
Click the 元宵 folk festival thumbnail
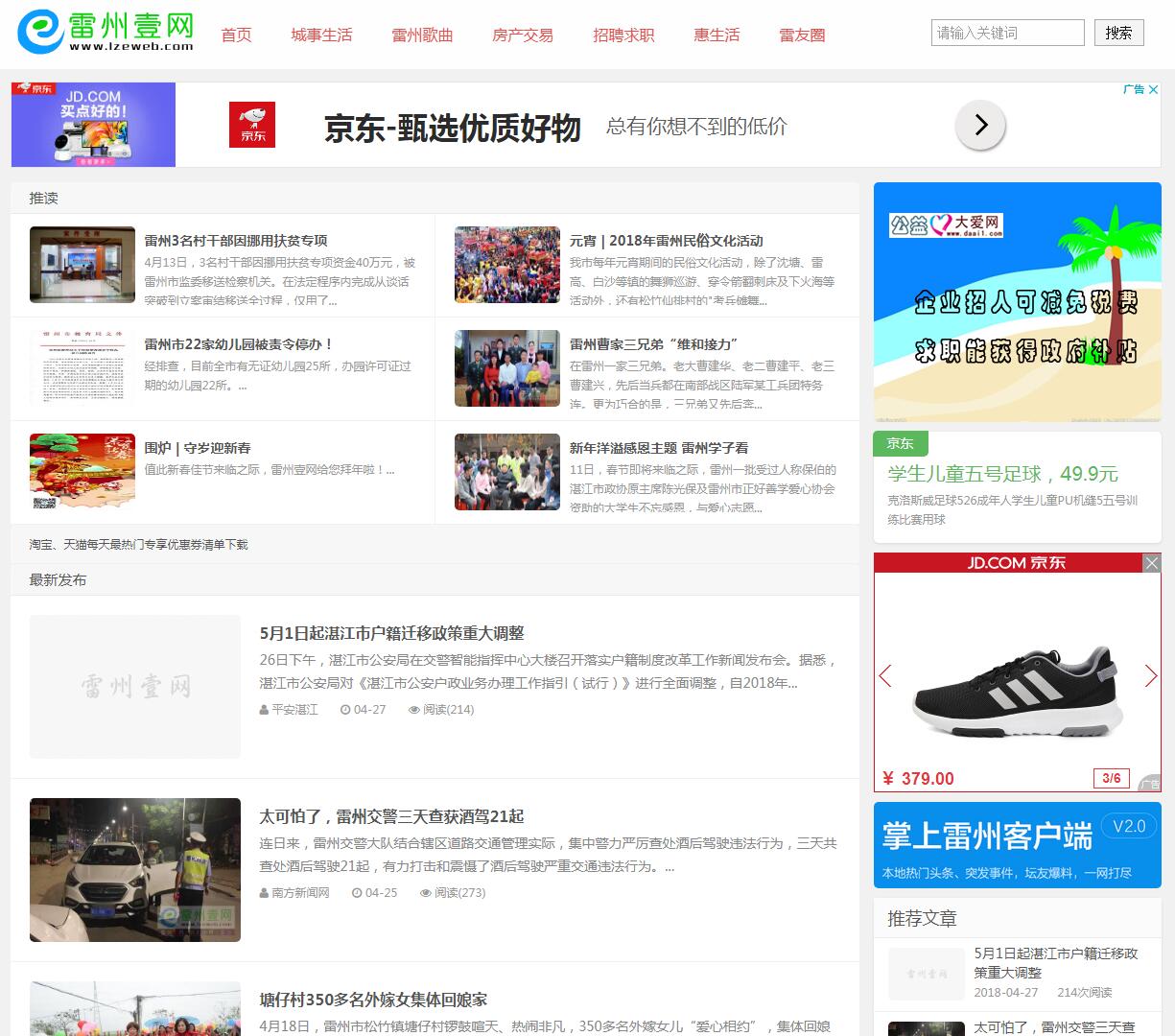coord(507,265)
